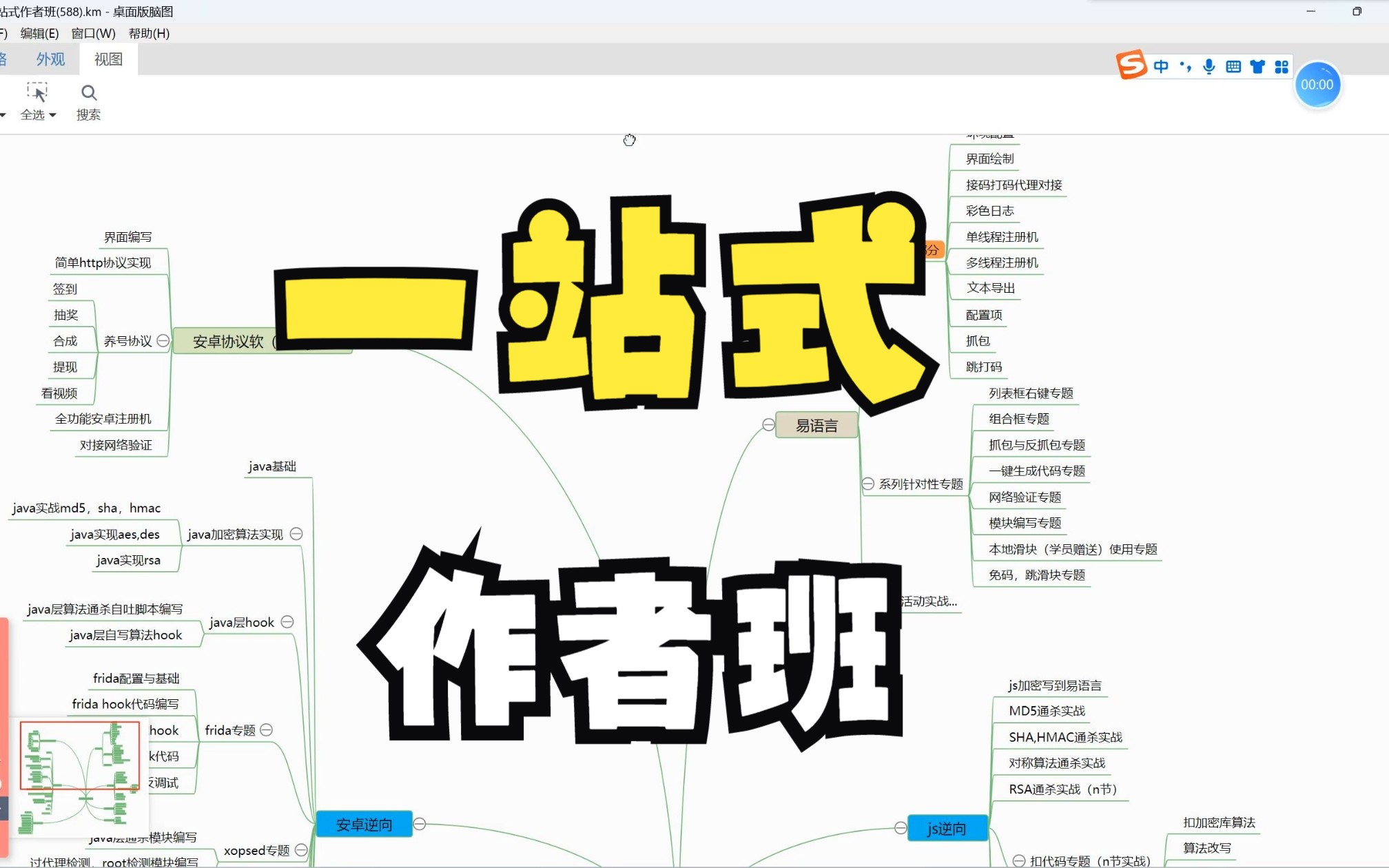1389x868 pixels.
Task: Select the 扣加密库算法 node
Action: click(1219, 823)
